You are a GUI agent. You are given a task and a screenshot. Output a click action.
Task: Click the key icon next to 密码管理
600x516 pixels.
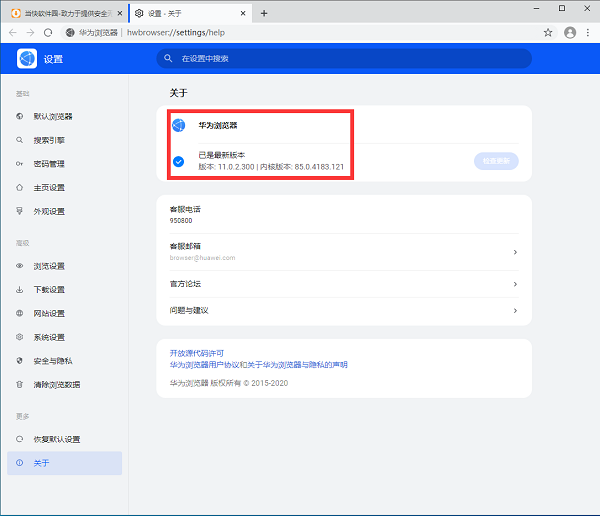[x=20, y=164]
